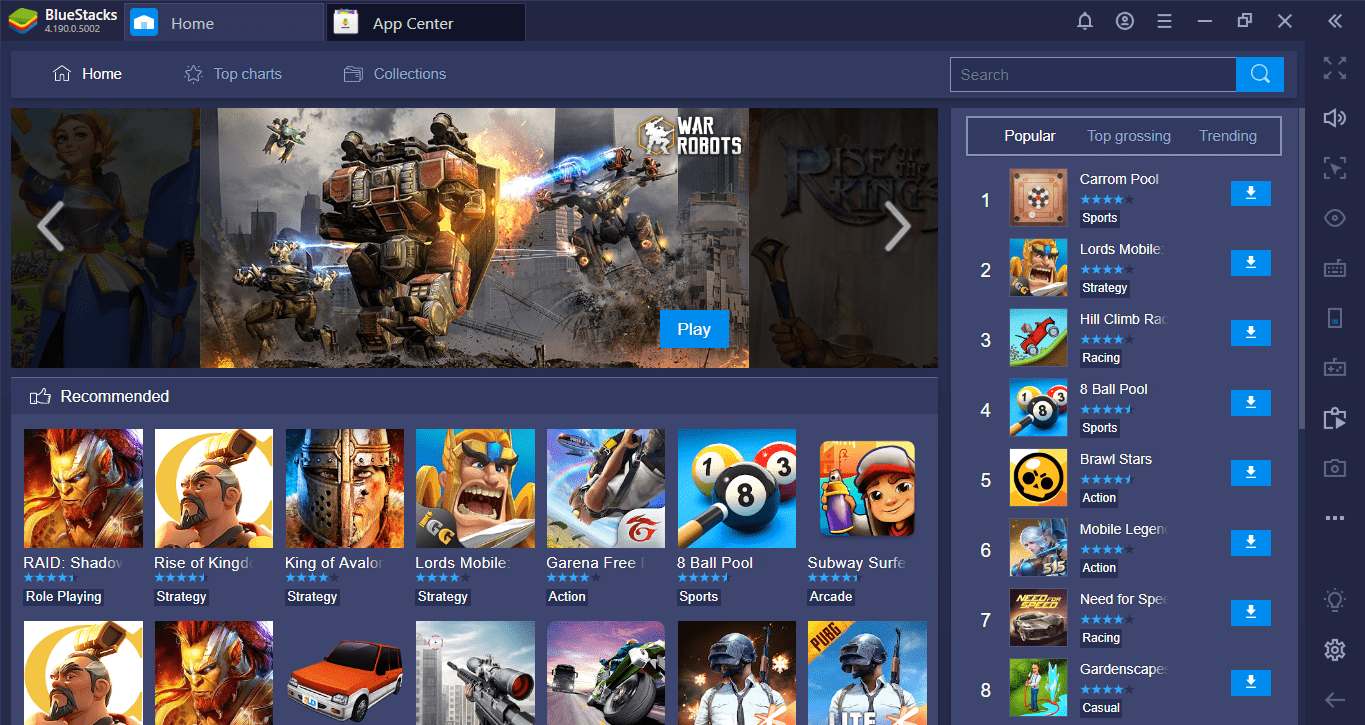Open the hamburger menu in title bar

pos(1164,22)
